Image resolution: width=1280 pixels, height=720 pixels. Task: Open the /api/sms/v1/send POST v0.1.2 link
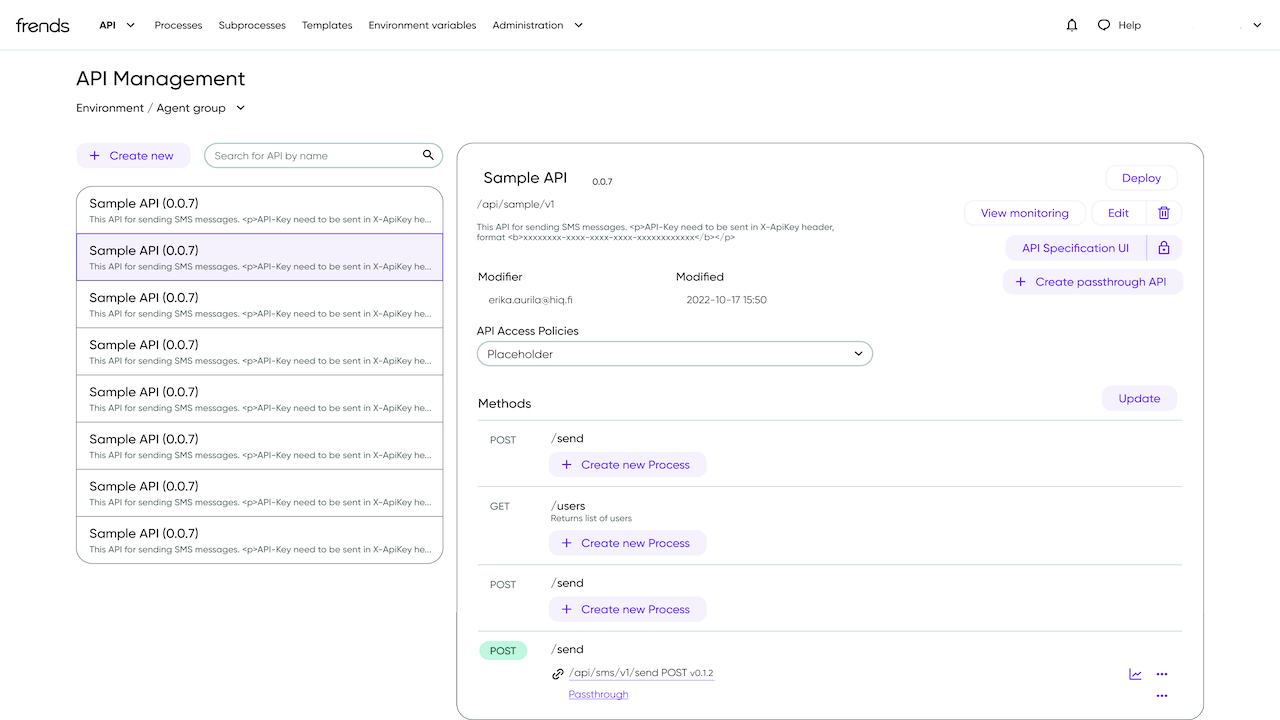click(x=641, y=673)
